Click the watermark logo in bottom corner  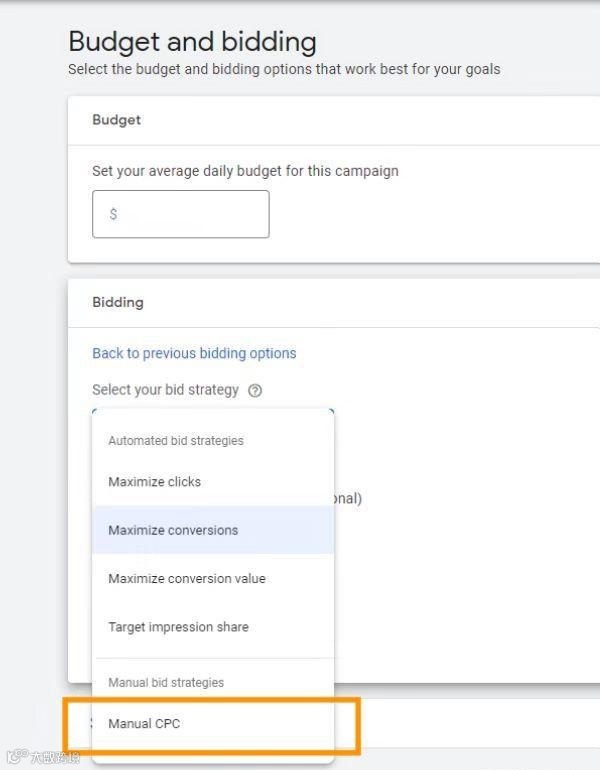pyautogui.click(x=40, y=758)
